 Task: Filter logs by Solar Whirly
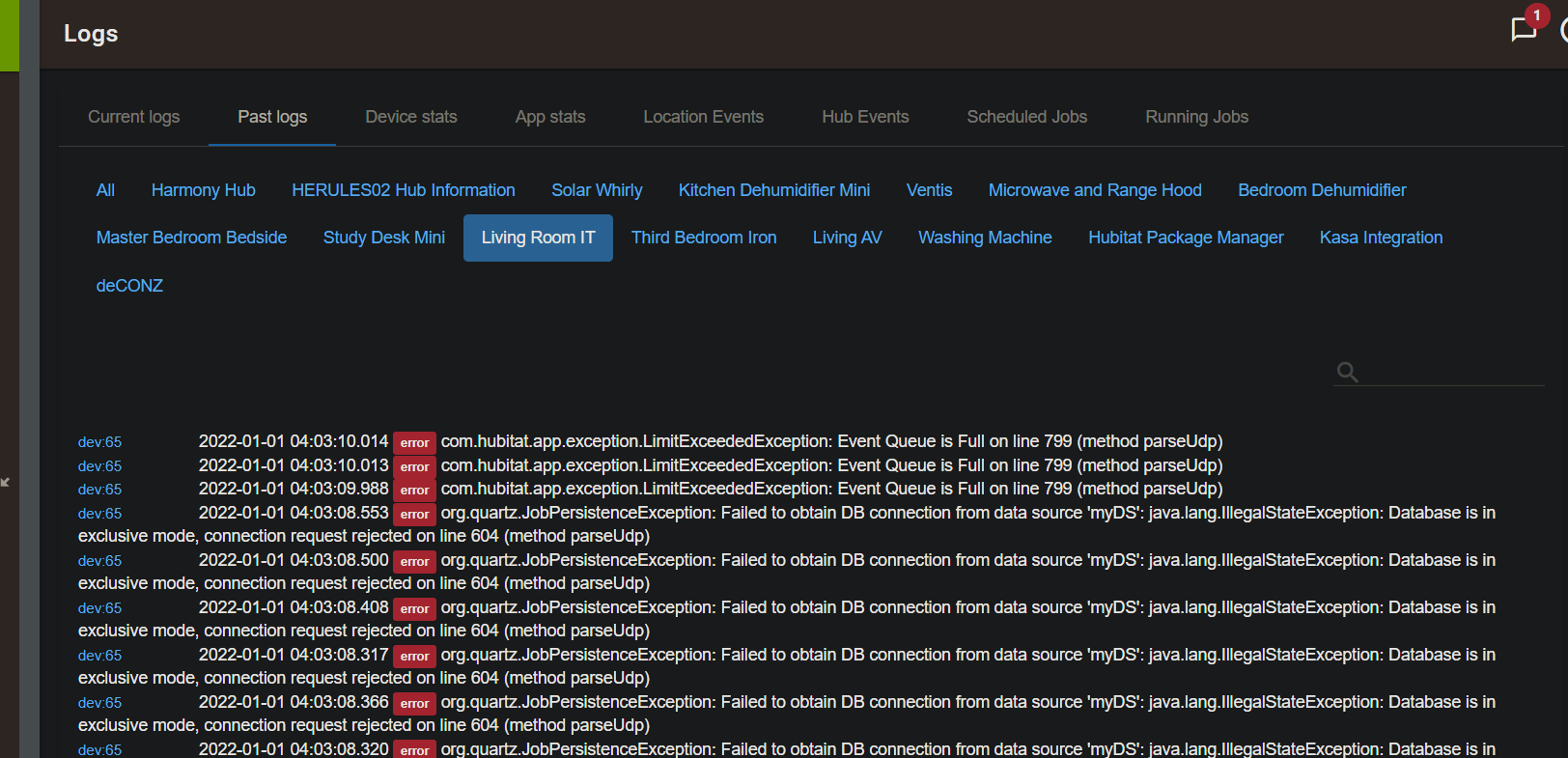click(x=597, y=190)
